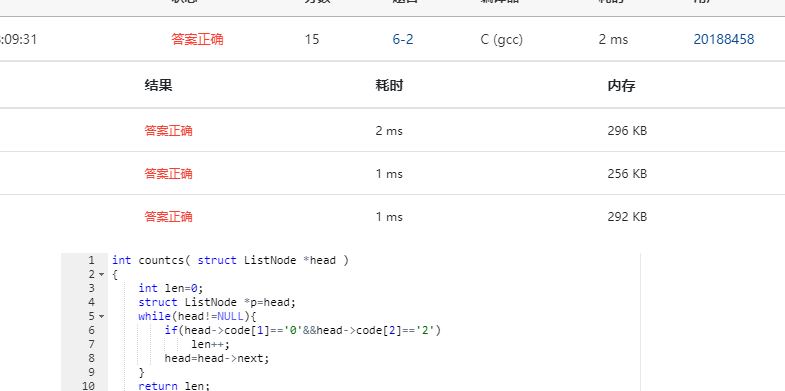Click the 292 KB memory value

(x=627, y=217)
